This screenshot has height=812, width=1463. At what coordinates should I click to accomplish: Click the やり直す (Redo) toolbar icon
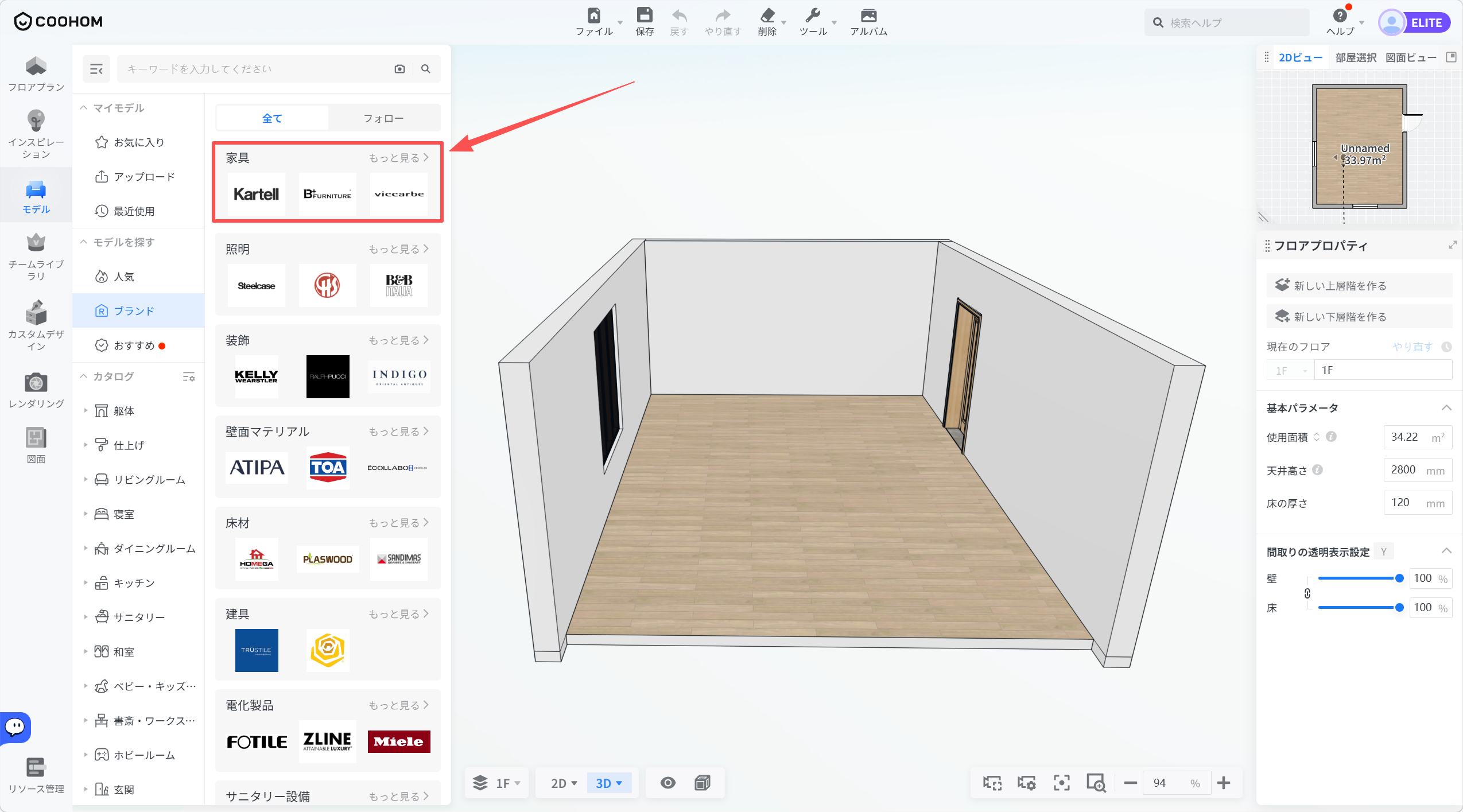[x=723, y=22]
